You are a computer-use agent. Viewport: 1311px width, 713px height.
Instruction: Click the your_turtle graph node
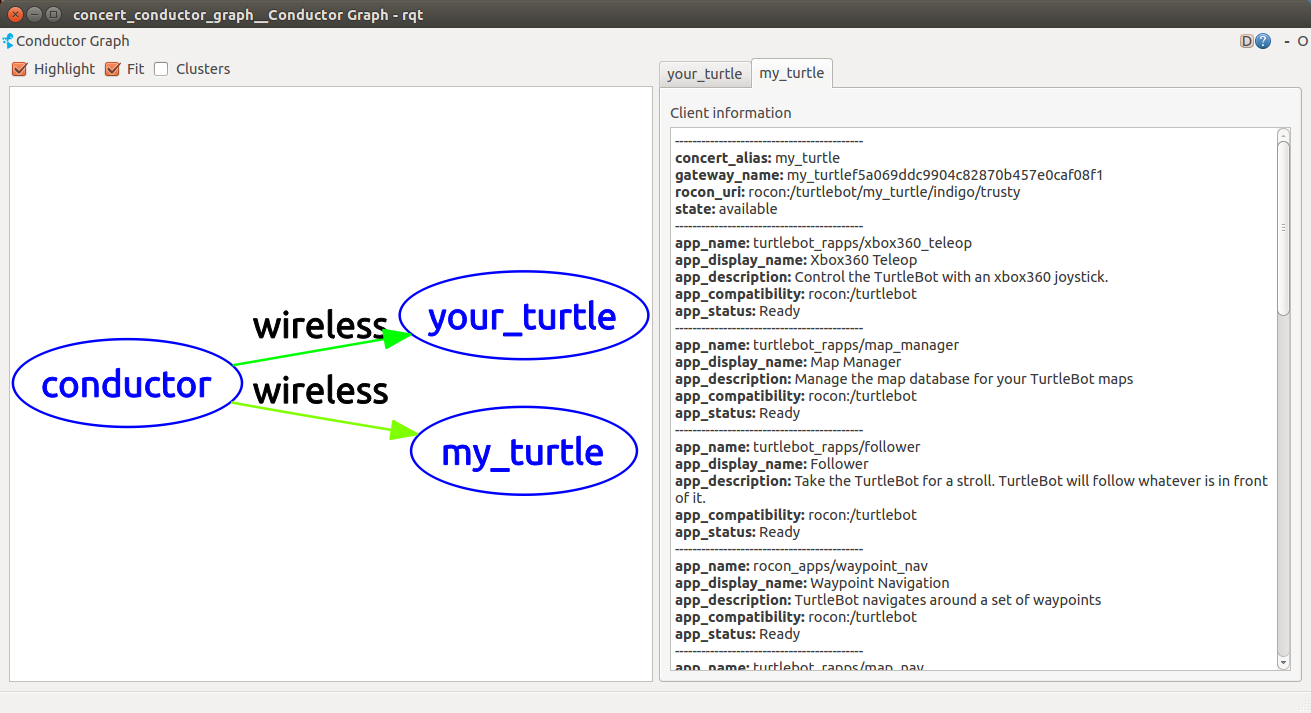coord(523,317)
